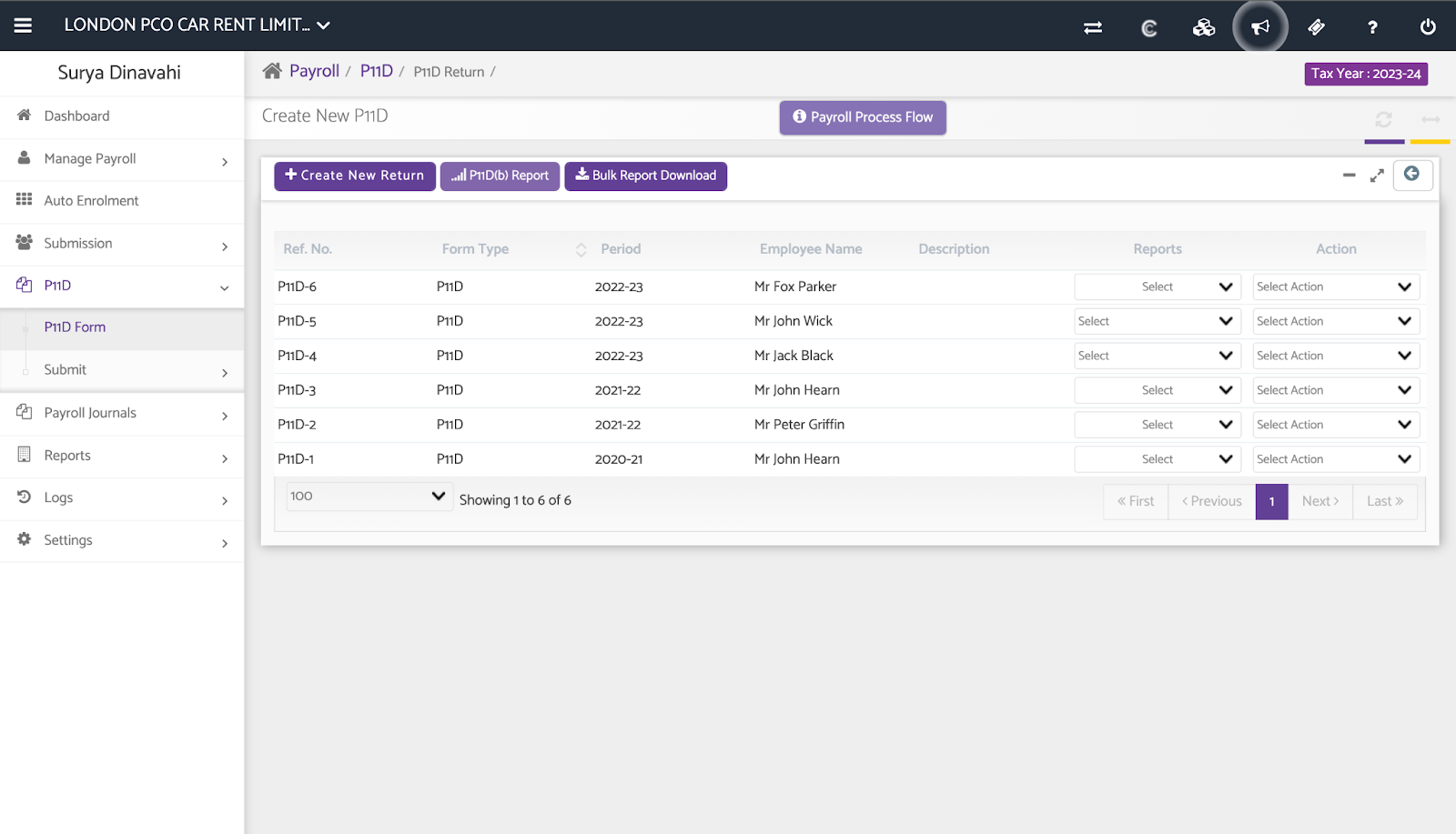
Task: Open the company name dropdown in header
Action: (x=197, y=25)
